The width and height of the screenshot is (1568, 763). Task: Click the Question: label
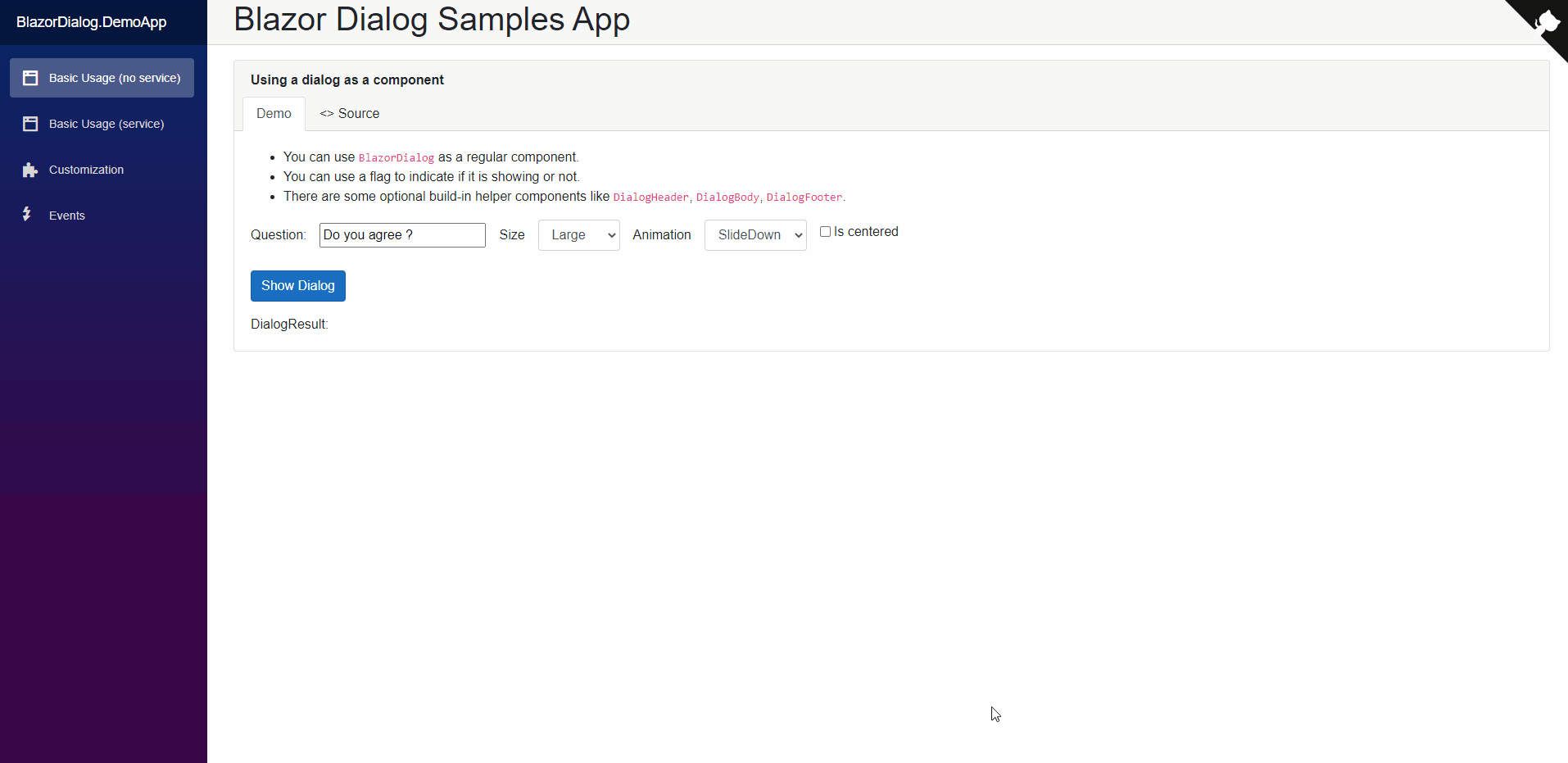click(x=279, y=235)
